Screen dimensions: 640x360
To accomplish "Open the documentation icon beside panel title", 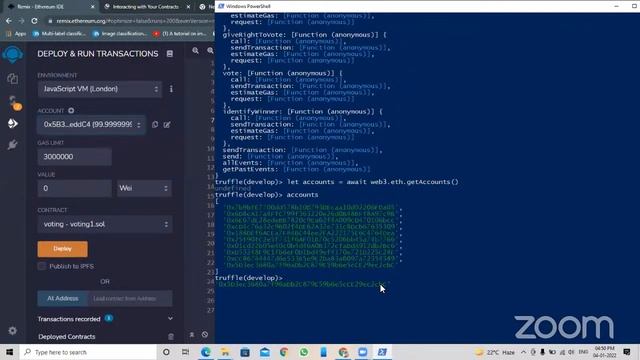I will tap(170, 54).
